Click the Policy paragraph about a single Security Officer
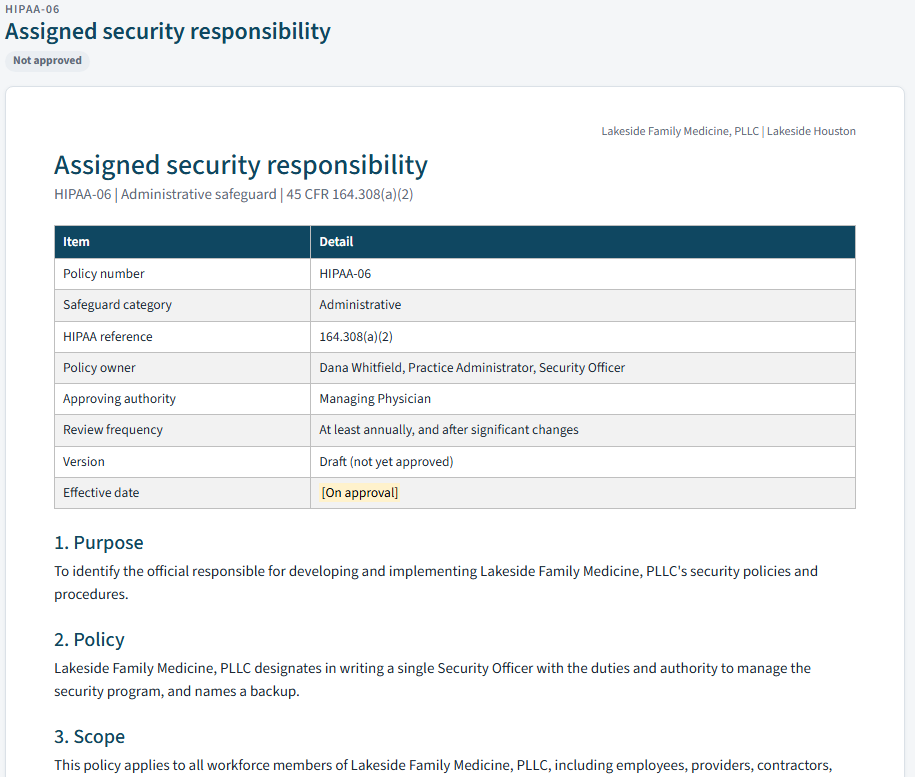The width and height of the screenshot is (915, 777). click(x=432, y=680)
